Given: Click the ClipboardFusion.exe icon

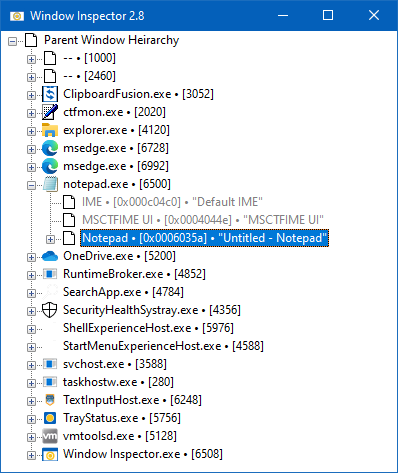Looking at the screenshot, I should [x=50, y=94].
